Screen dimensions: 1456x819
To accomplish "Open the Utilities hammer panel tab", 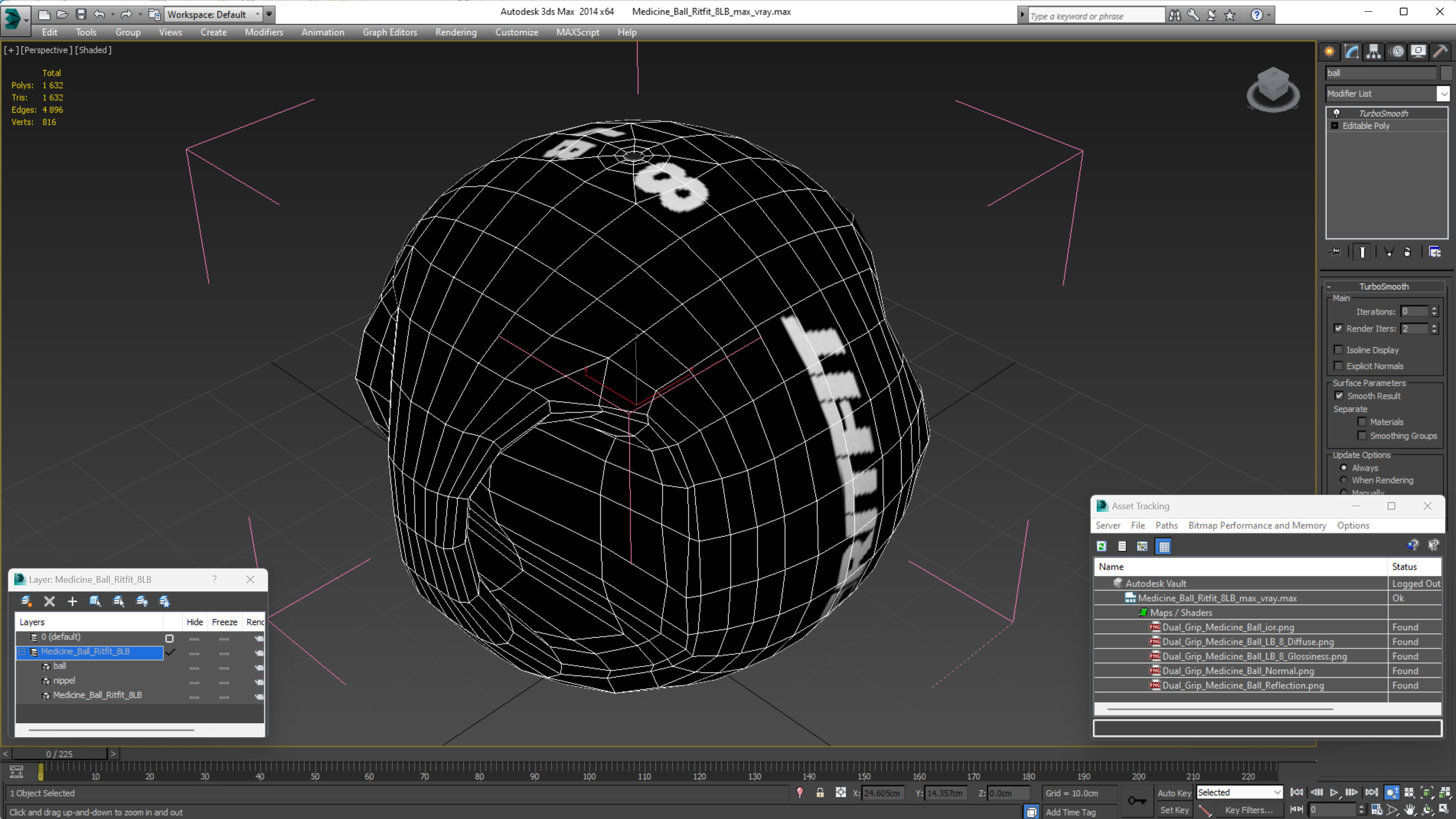I will pyautogui.click(x=1440, y=52).
